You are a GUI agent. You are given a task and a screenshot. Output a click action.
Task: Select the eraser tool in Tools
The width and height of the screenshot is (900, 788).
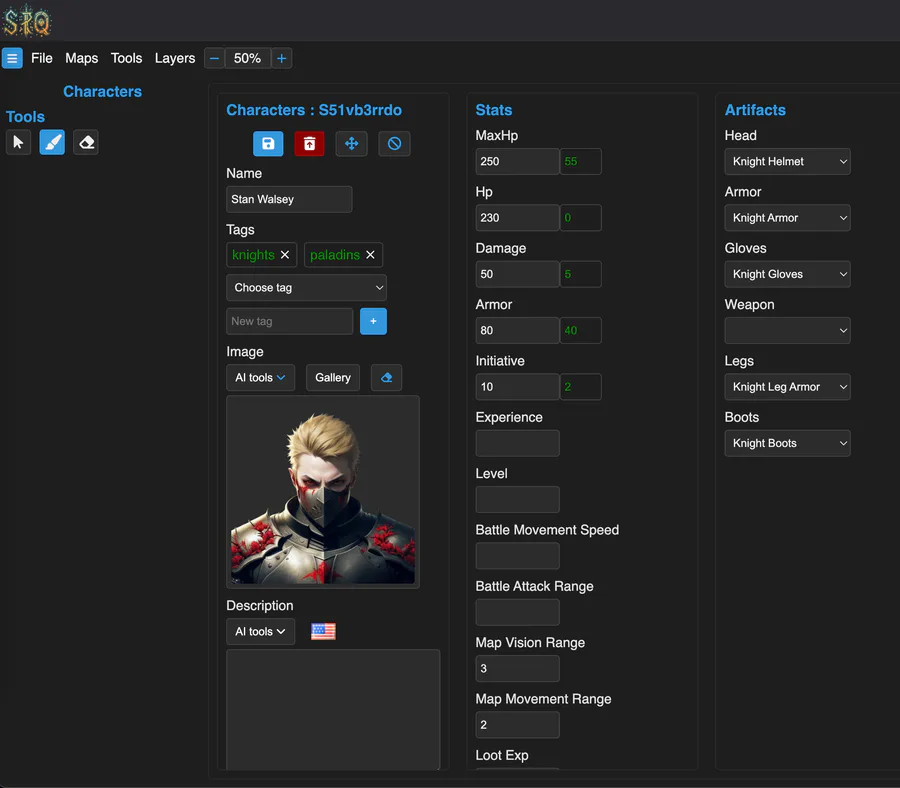click(x=86, y=142)
